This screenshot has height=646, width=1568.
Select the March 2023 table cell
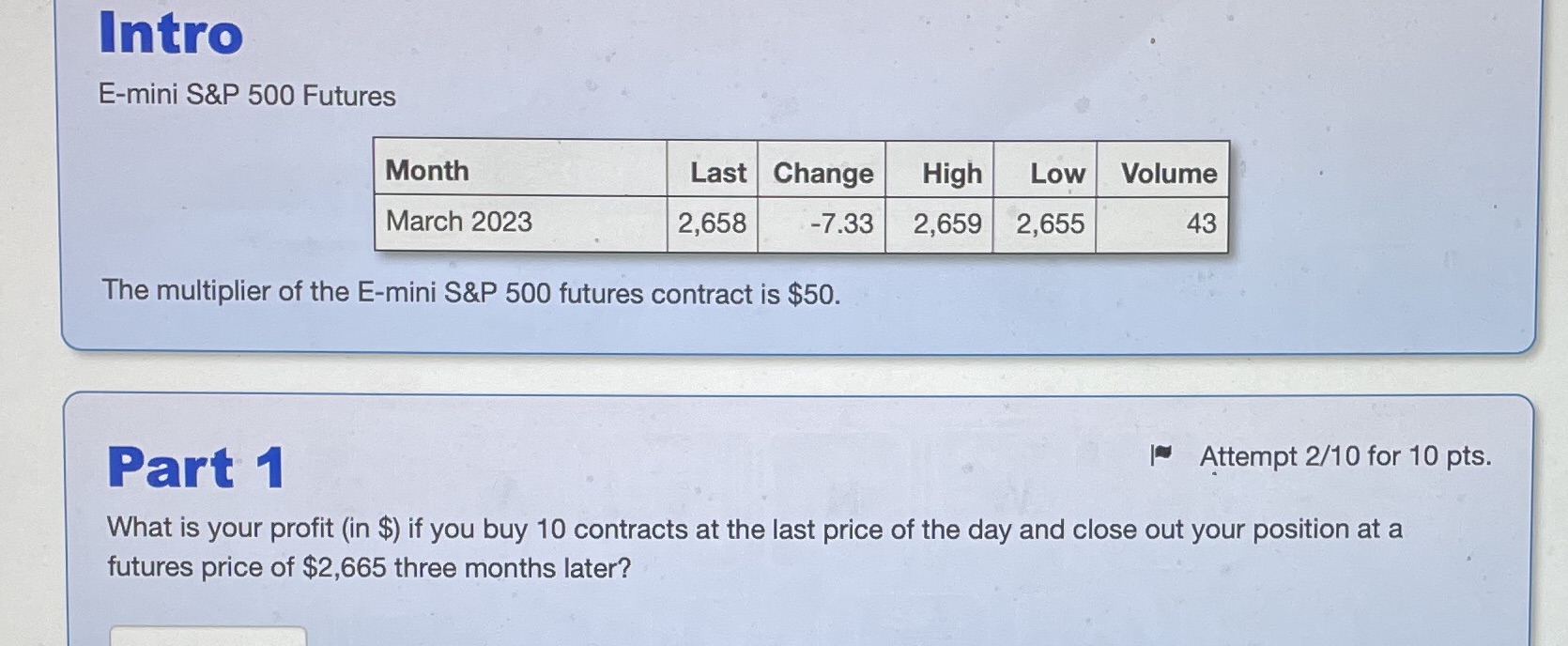pyautogui.click(x=459, y=222)
